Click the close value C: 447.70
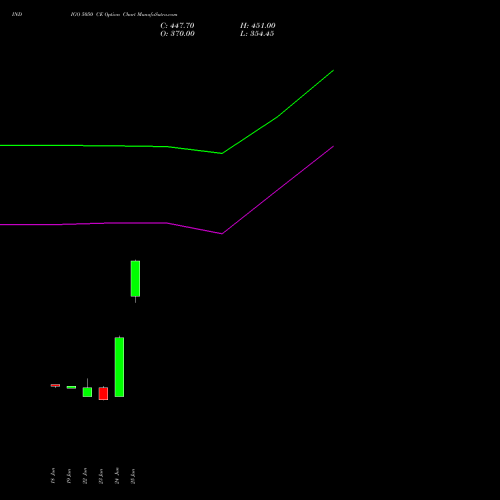The width and height of the screenshot is (500, 500). click(177, 26)
